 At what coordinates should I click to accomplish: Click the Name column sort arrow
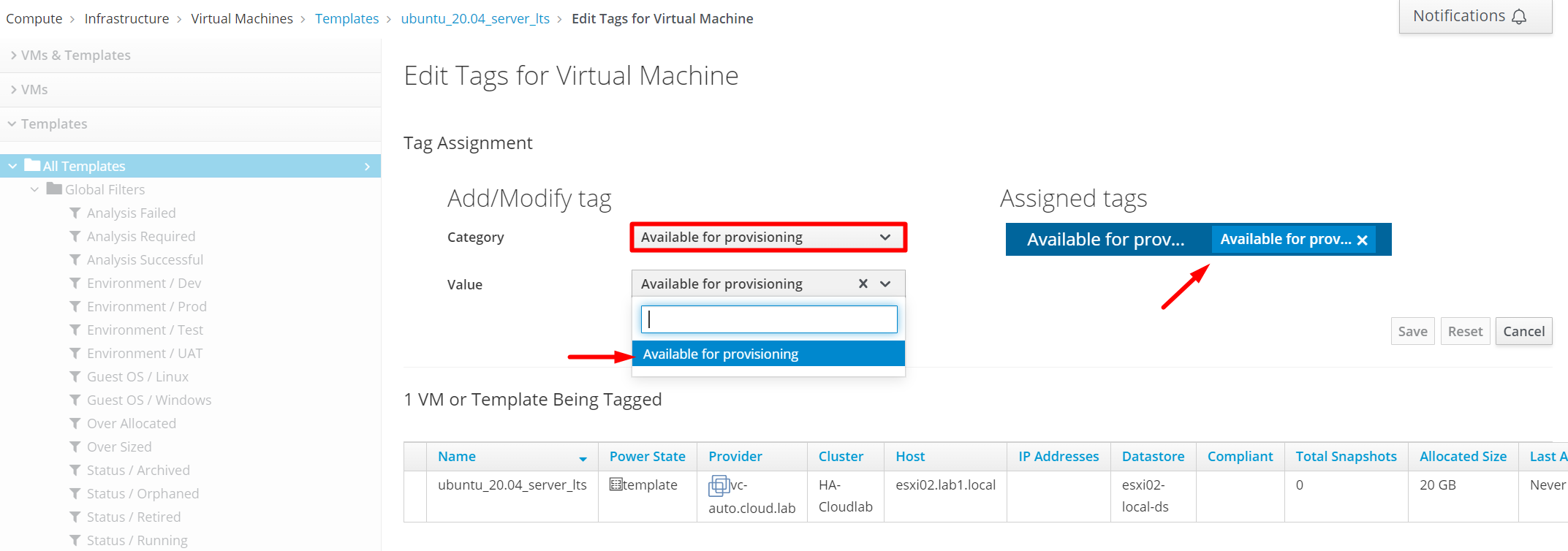tap(583, 459)
